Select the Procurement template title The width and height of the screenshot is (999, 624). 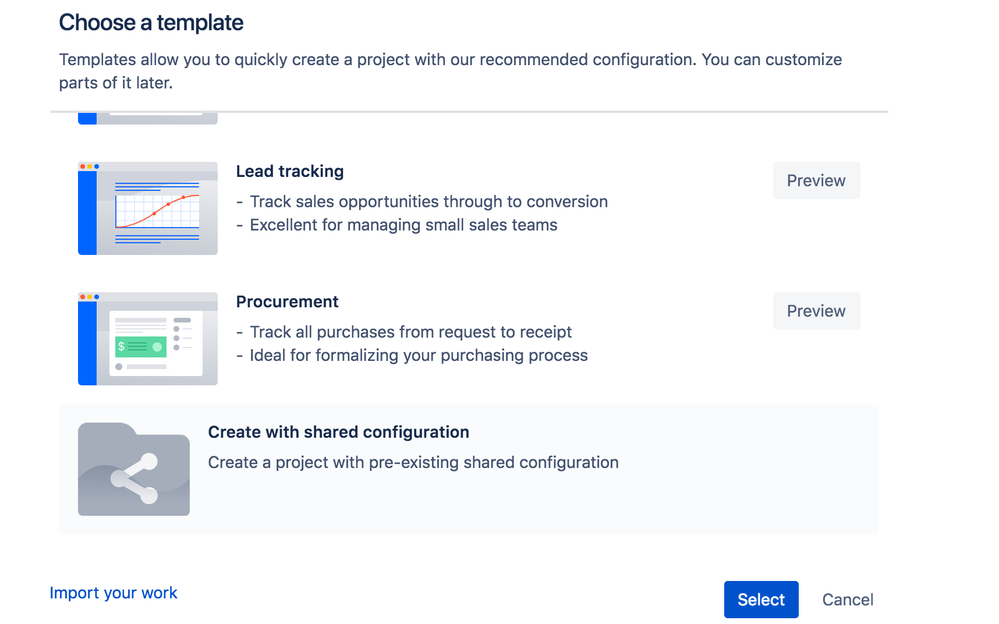pos(287,301)
